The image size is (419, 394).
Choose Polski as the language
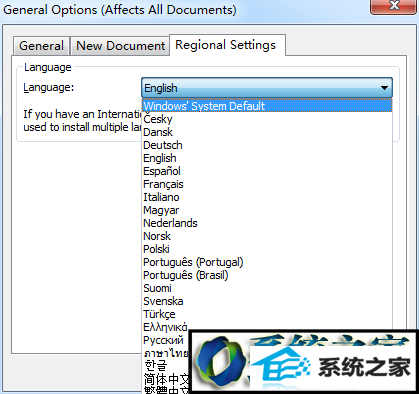click(x=267, y=249)
